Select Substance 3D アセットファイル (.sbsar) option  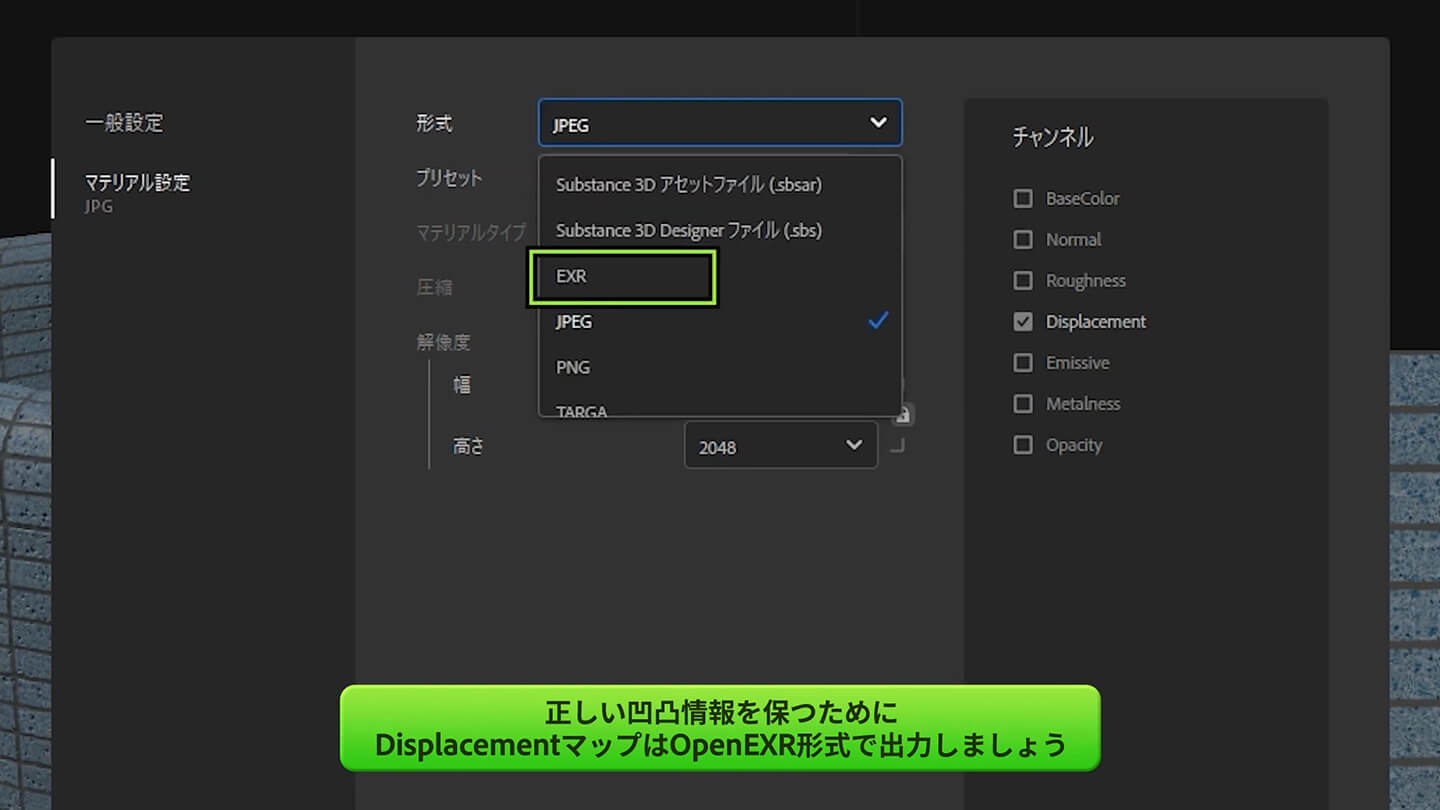pyautogui.click(x=720, y=185)
